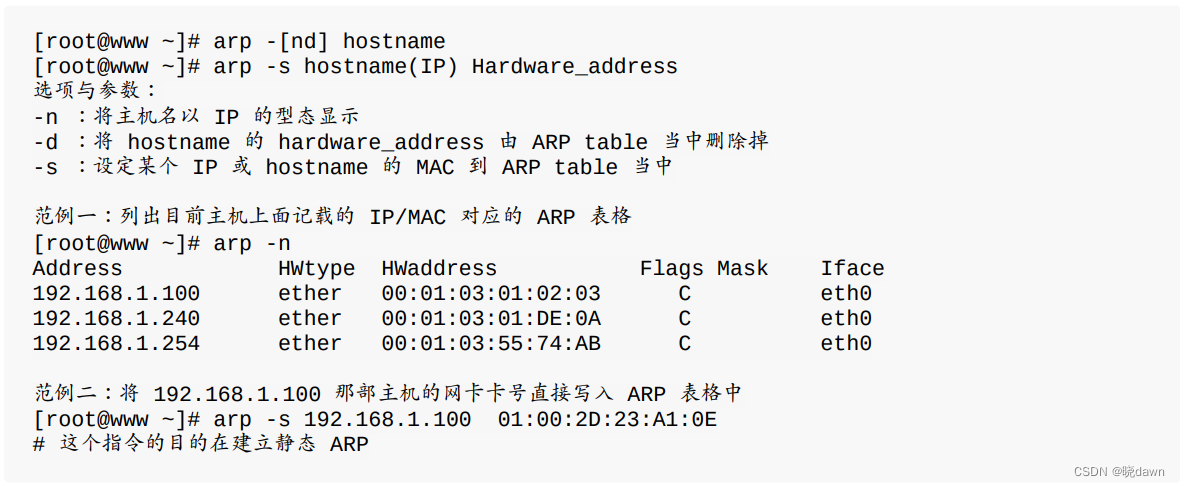Click the Flags Mask column header
Image resolution: width=1180 pixels, height=487 pixels.
[704, 269]
